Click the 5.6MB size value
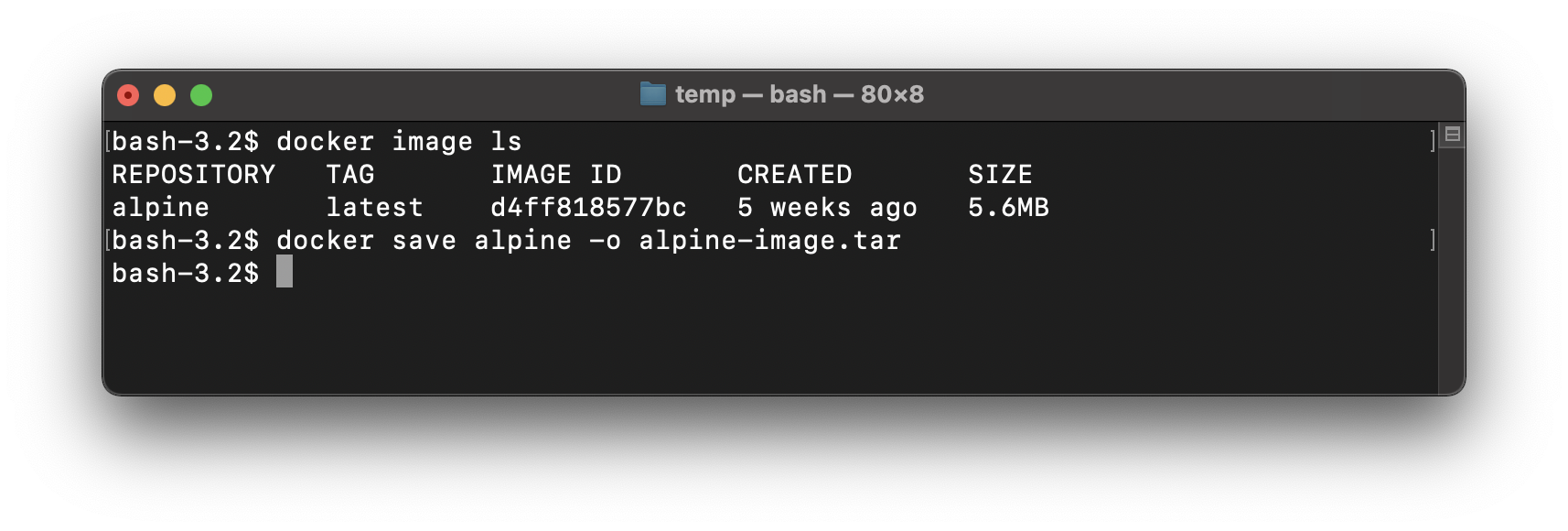1568x531 pixels. point(1008,208)
